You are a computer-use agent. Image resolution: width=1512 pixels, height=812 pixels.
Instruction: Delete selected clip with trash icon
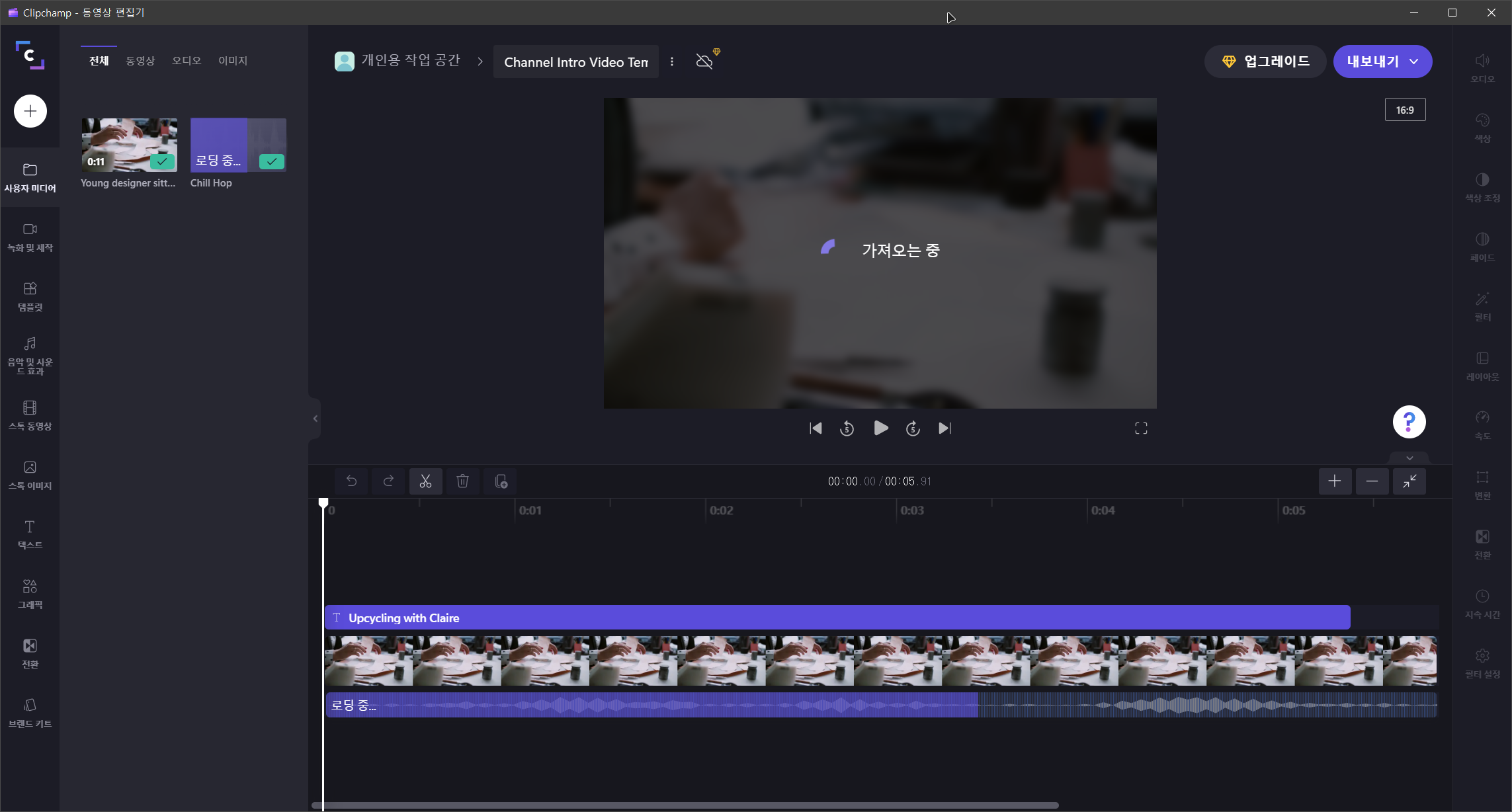[462, 481]
